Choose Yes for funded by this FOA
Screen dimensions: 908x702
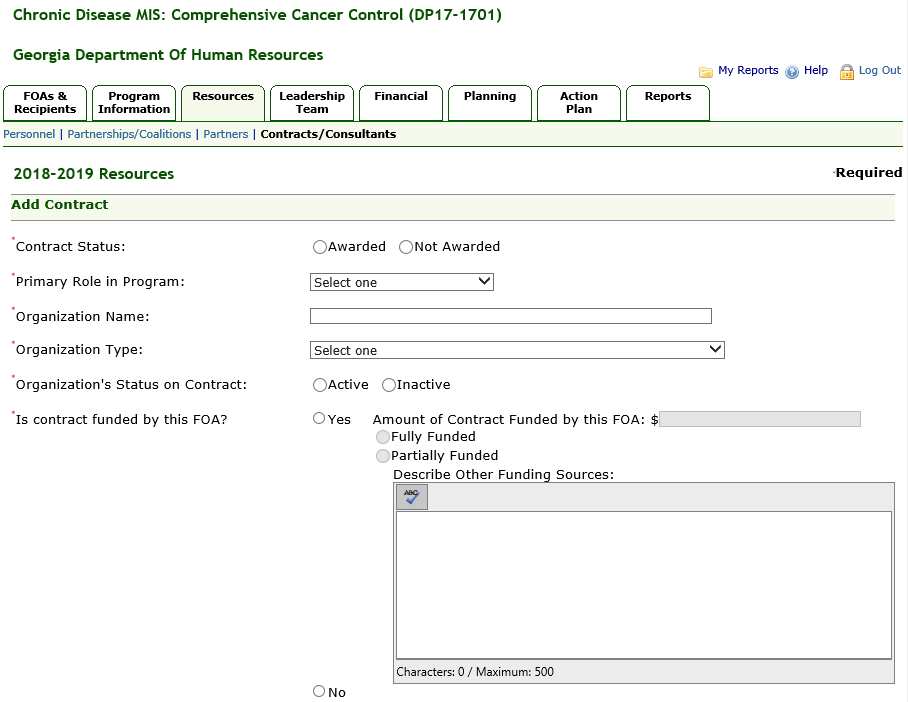point(320,419)
